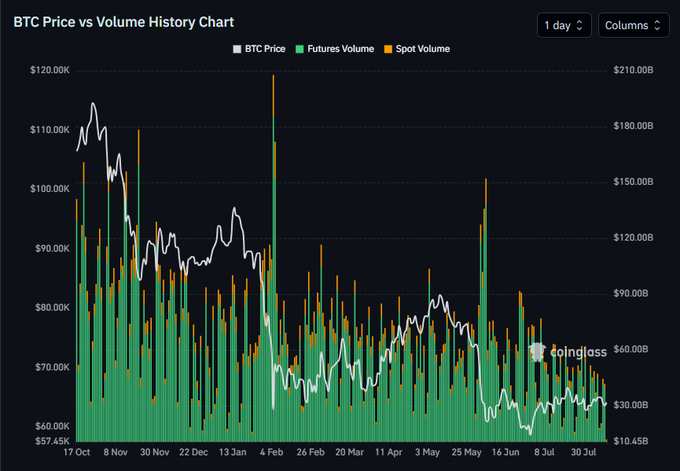The image size is (680, 471).
Task: Click the $60.00K price axis label
Action: click(52, 426)
